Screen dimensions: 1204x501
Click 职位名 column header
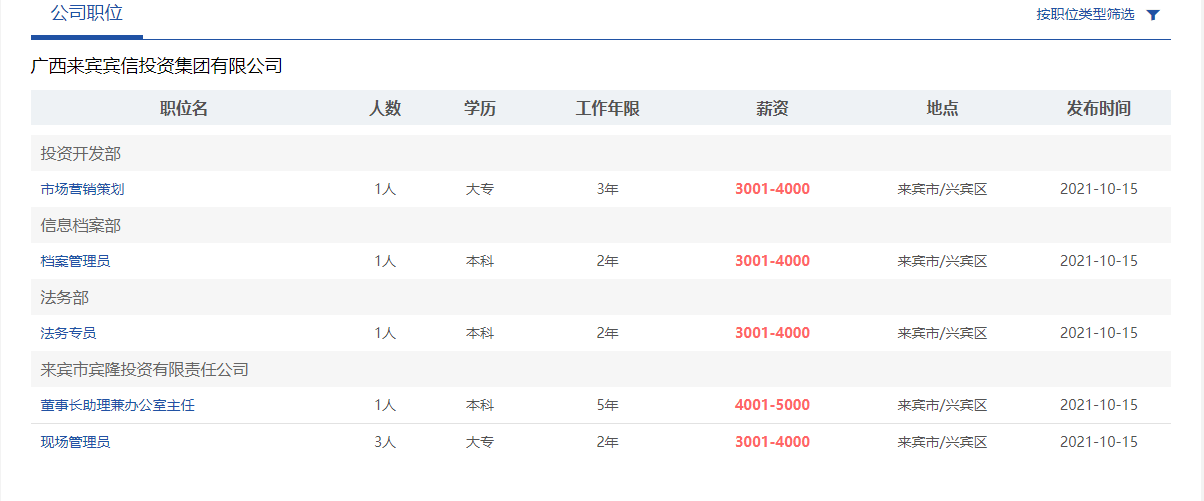pos(184,109)
